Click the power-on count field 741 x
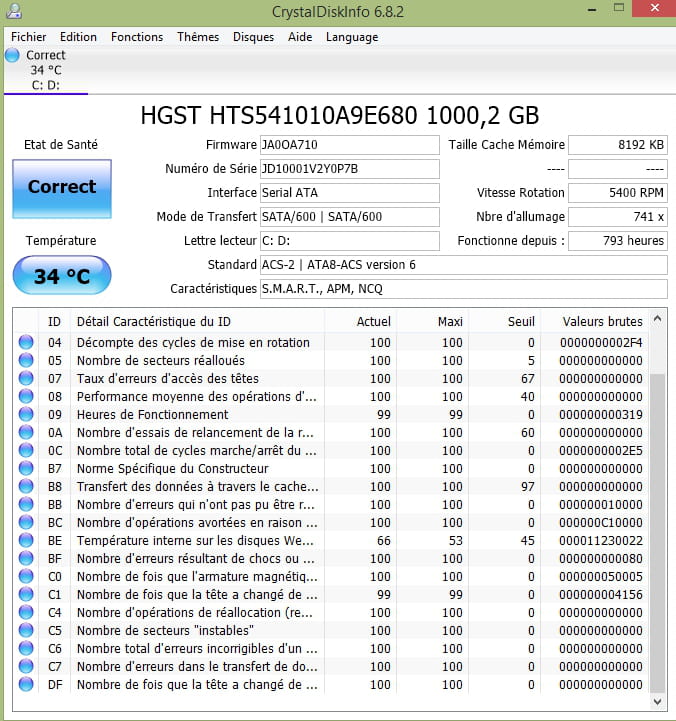 618,217
